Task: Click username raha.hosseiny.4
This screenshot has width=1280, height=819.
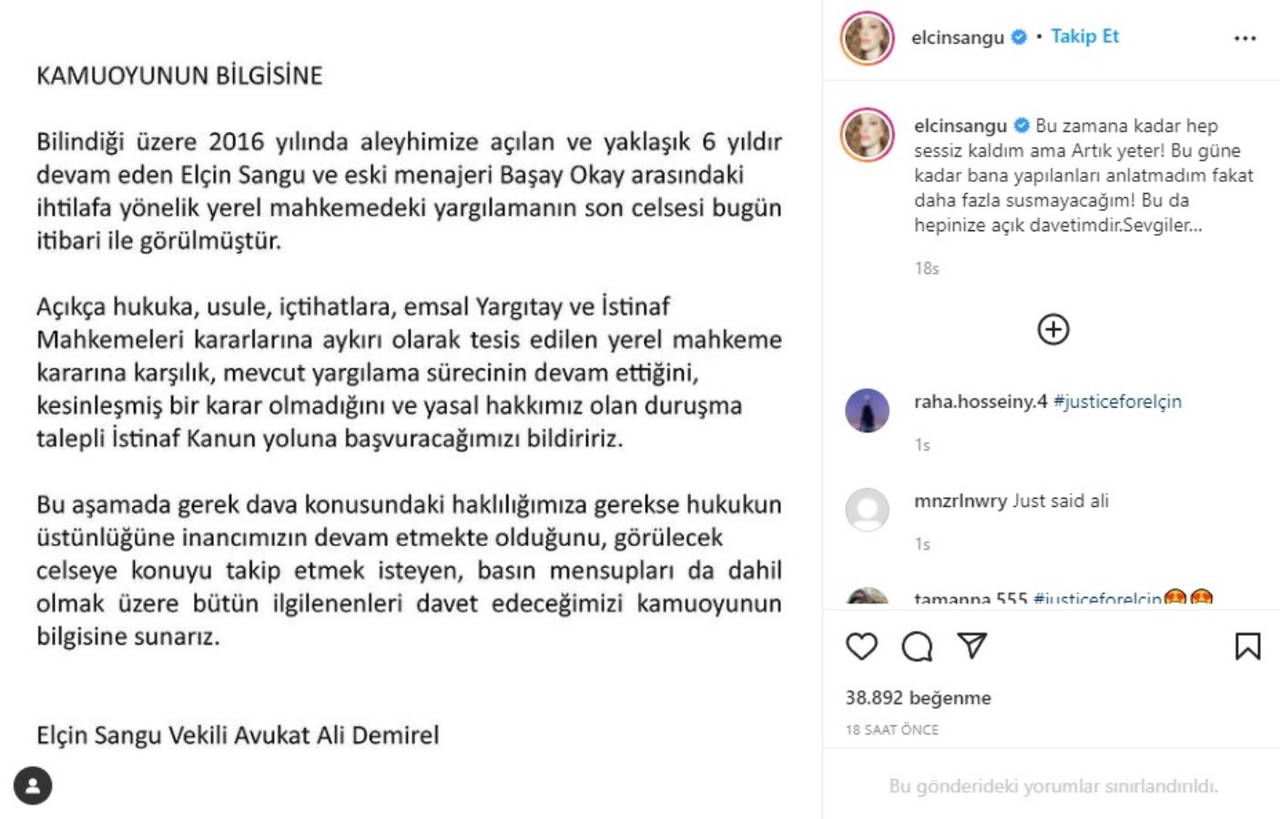Action: tap(981, 402)
